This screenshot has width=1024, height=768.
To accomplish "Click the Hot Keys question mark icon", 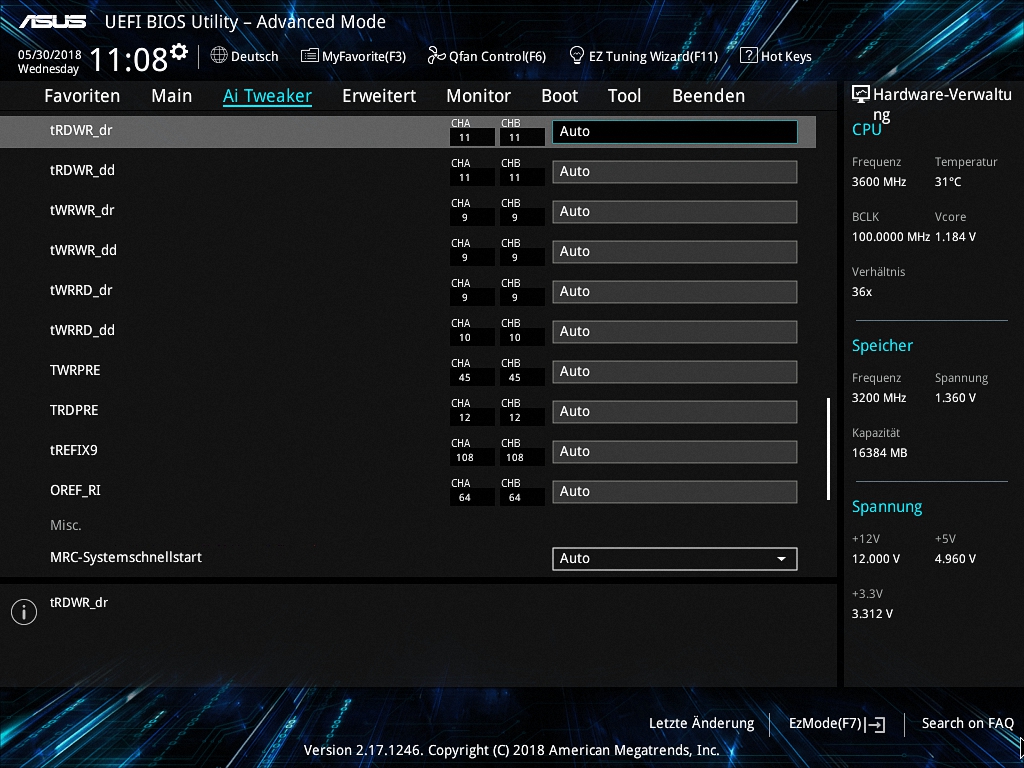I will pyautogui.click(x=748, y=55).
